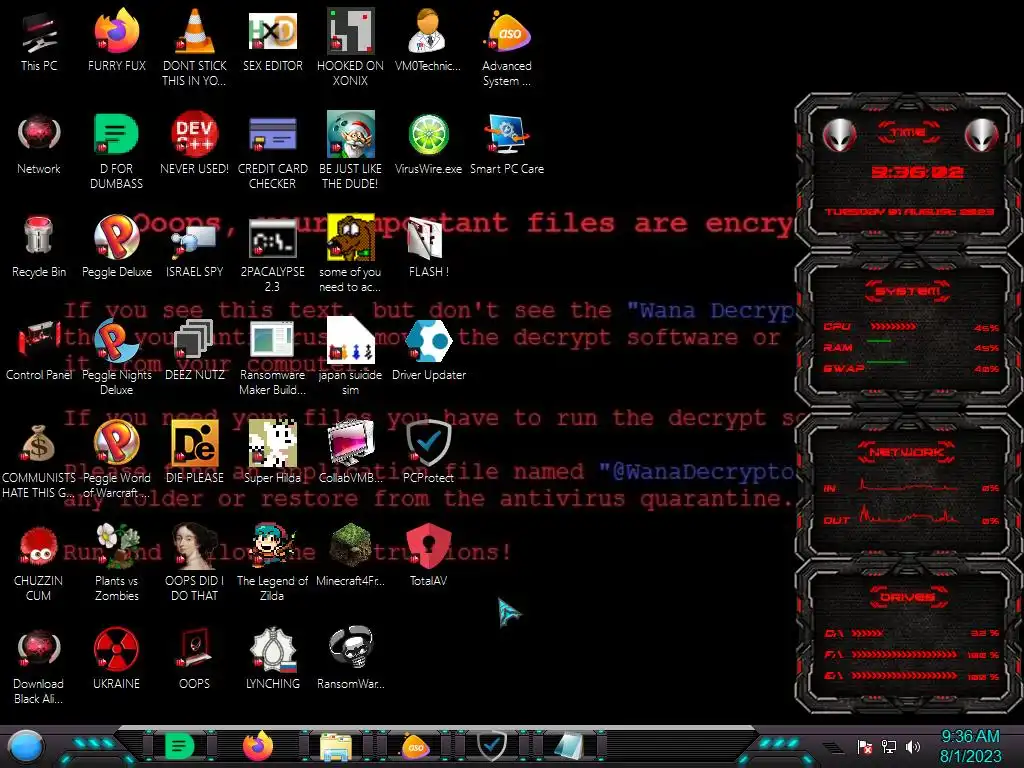The image size is (1024, 768).
Task: Select the japan suicide sim file
Action: point(350,357)
